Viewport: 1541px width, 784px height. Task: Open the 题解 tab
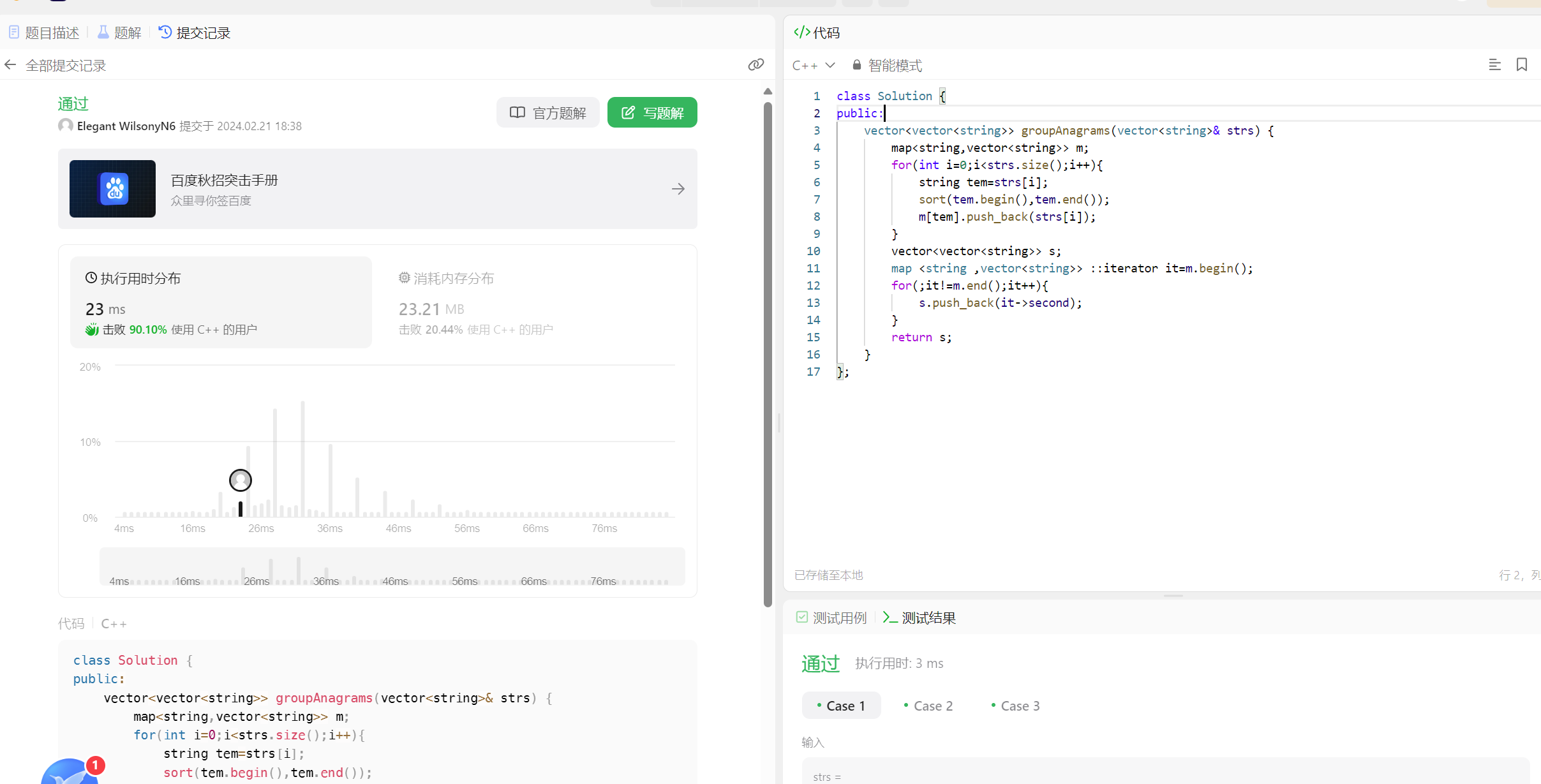119,33
